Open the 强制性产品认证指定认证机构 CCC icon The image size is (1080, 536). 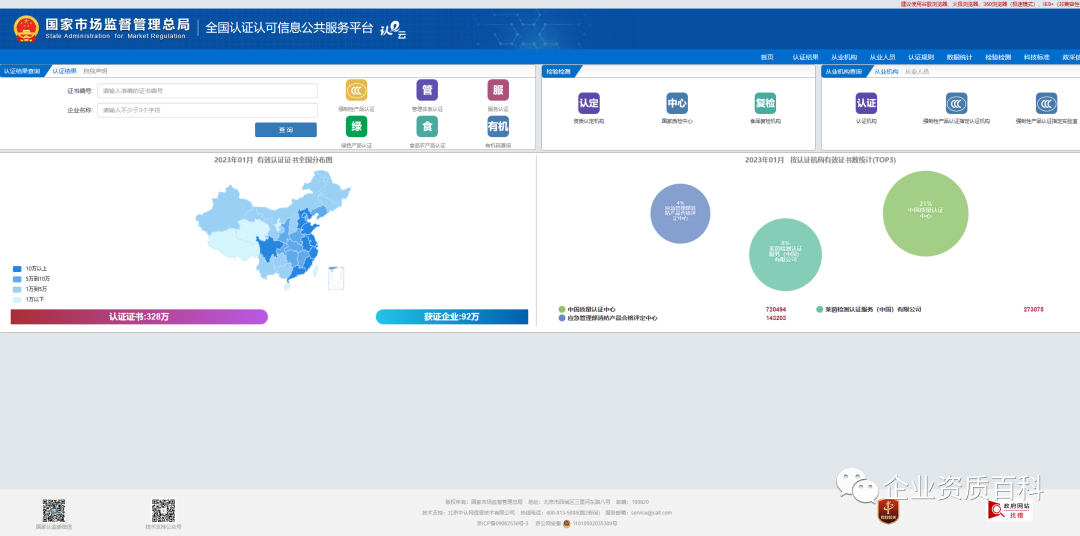(956, 103)
